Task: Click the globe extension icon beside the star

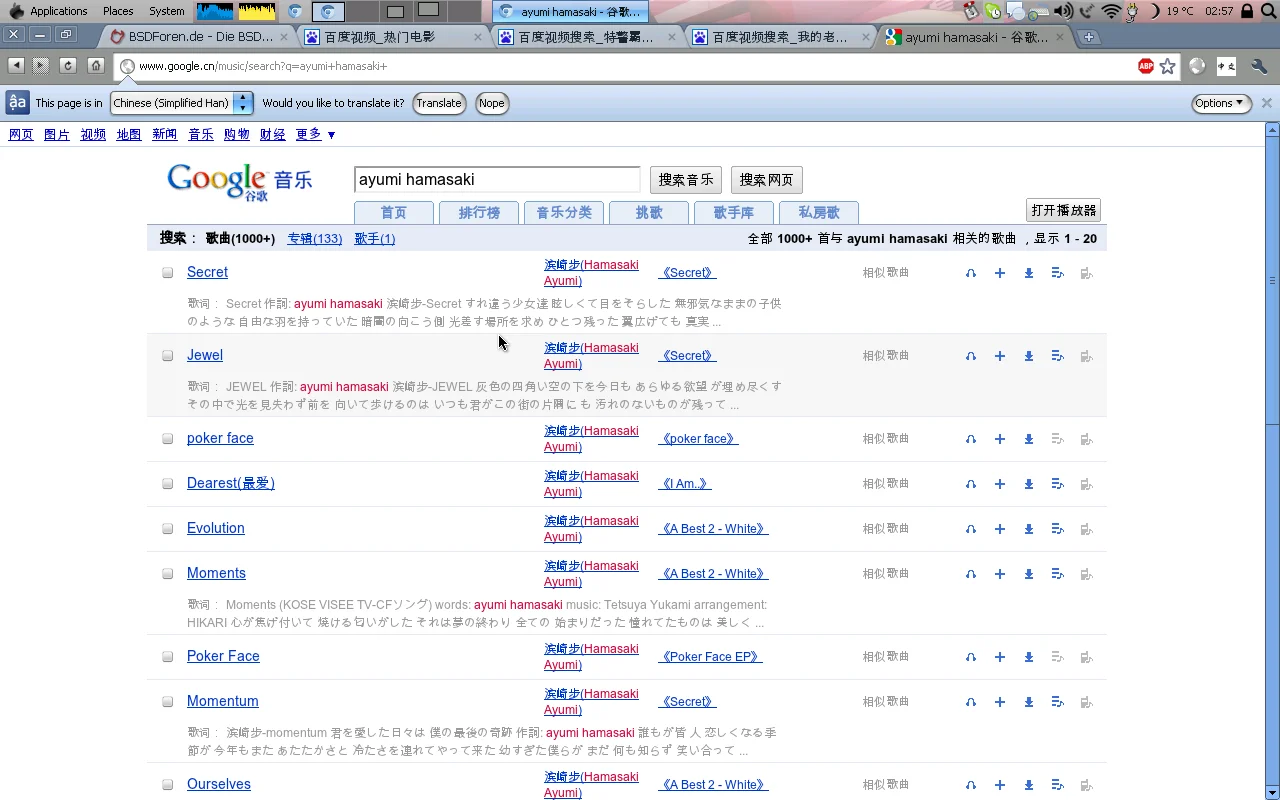Action: point(1197,66)
